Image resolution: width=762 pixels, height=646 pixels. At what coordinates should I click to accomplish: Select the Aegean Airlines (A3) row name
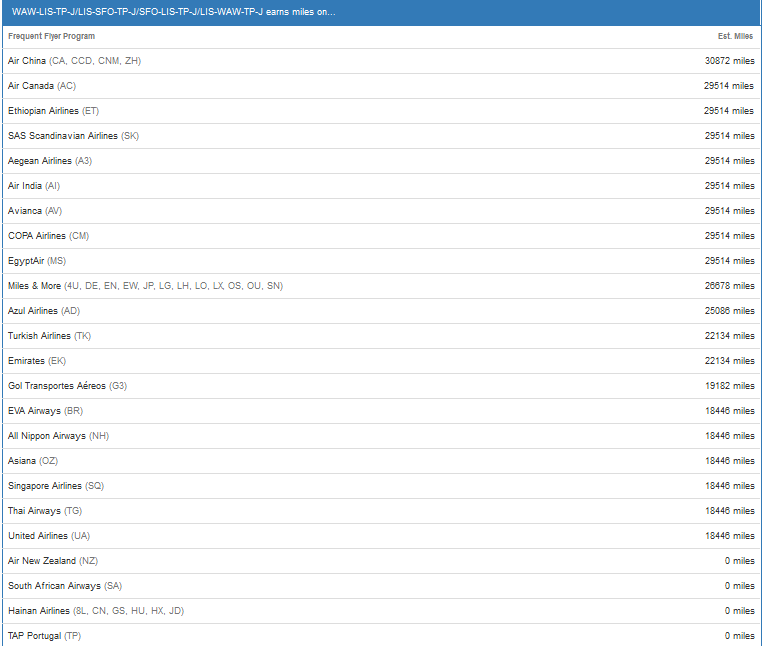(50, 161)
